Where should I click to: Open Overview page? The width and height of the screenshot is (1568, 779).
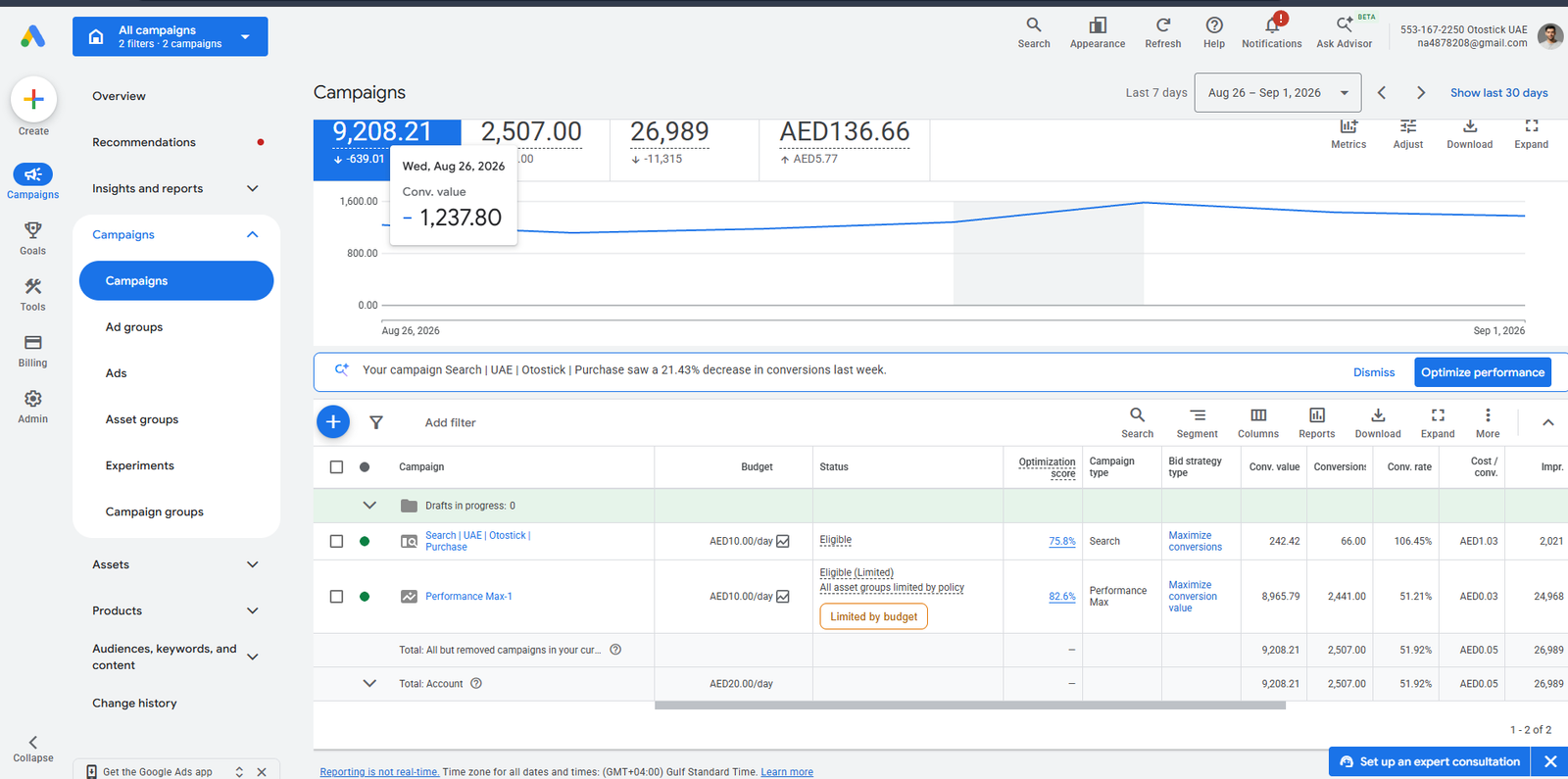[x=119, y=96]
